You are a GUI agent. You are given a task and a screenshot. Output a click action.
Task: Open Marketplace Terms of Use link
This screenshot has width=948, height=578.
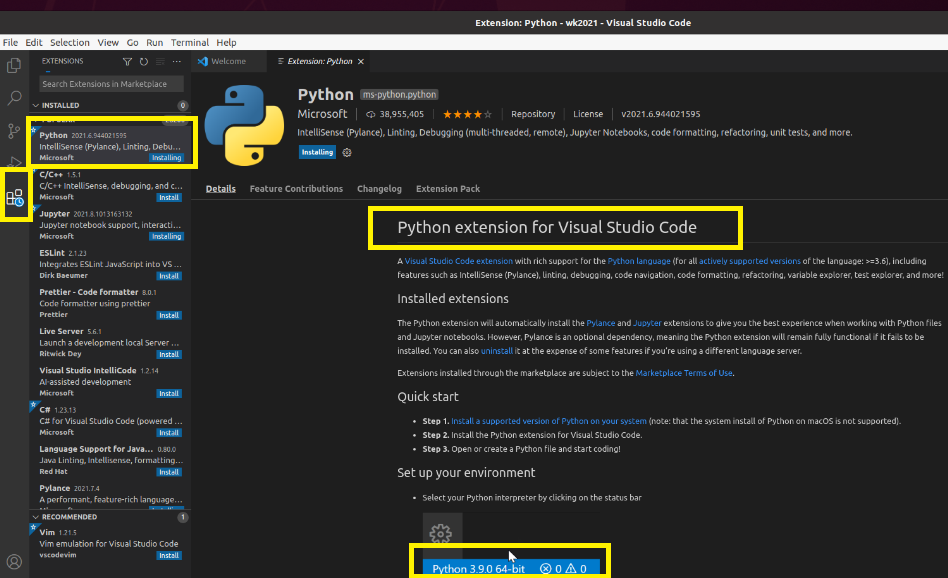point(684,374)
